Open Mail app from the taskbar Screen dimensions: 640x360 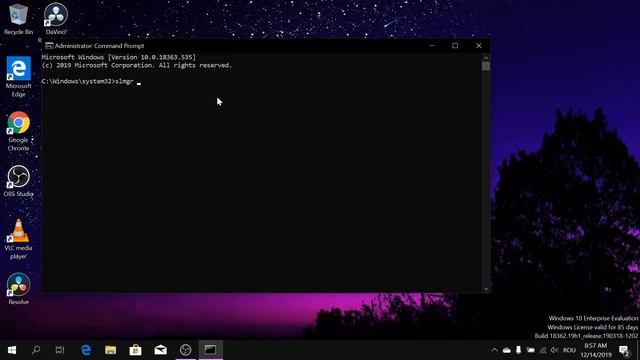pos(160,350)
